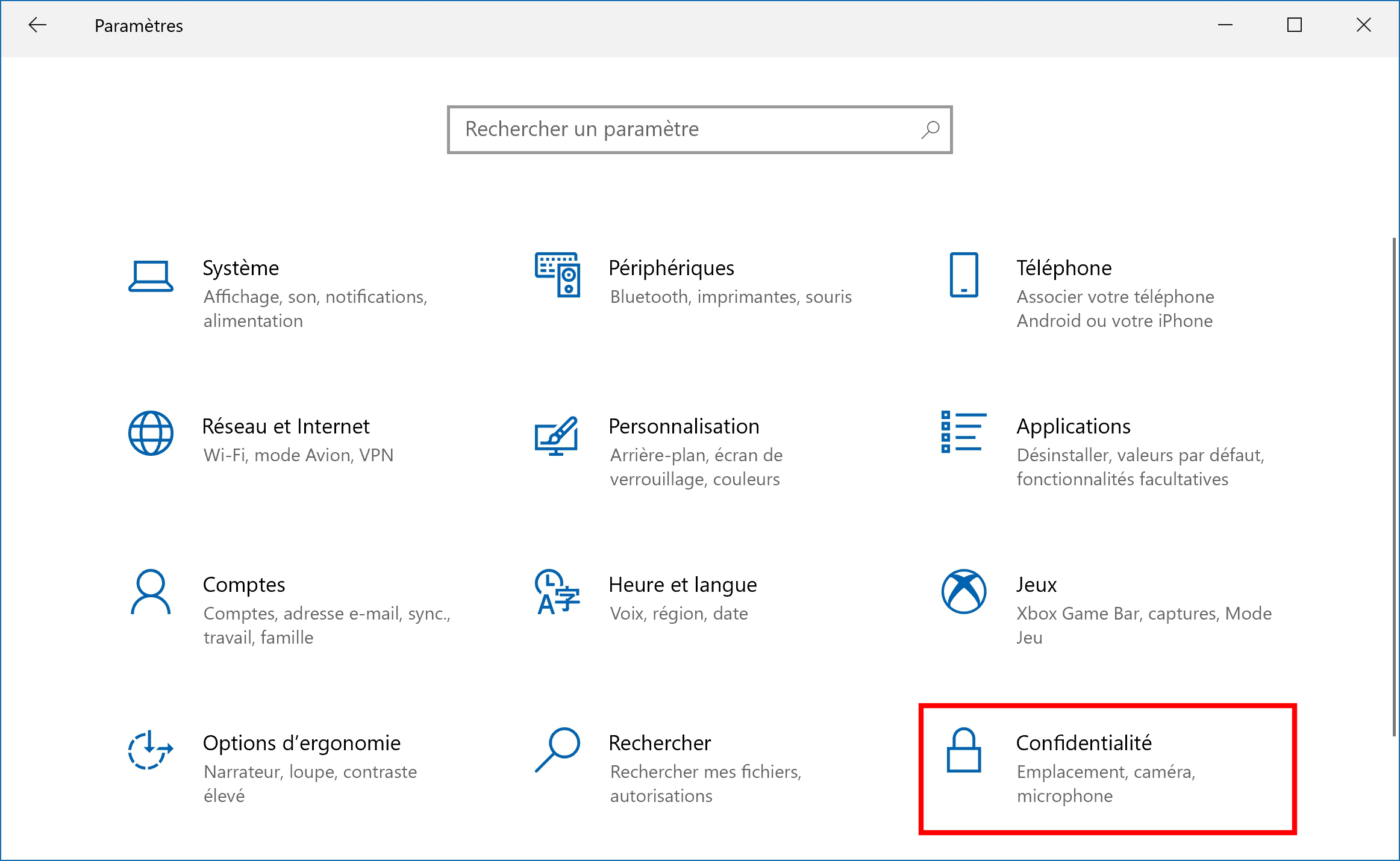Open the Jeux heading

point(1036,585)
